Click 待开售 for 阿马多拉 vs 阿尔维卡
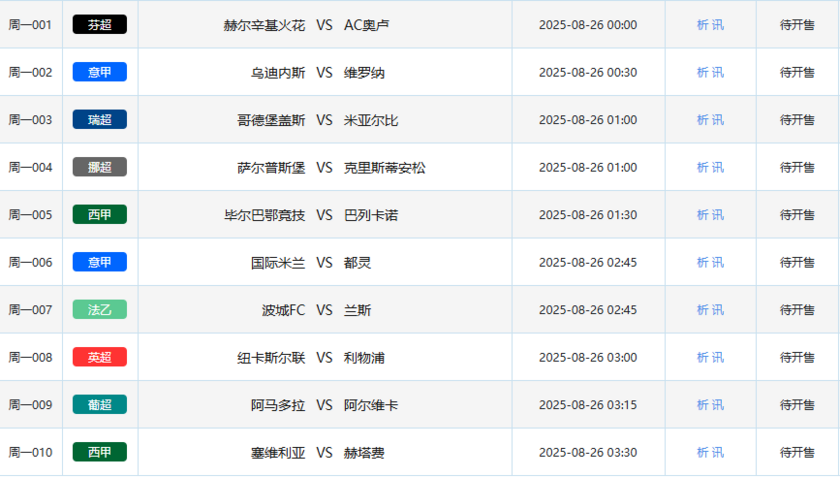Screen dimensions: 840x477 797,405
